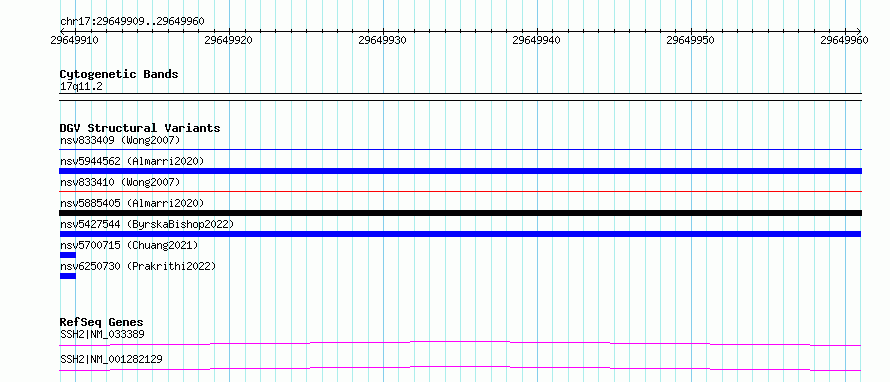This screenshot has width=890, height=382.
Task: Click ruler tick label 29649930
Action: coord(383,40)
